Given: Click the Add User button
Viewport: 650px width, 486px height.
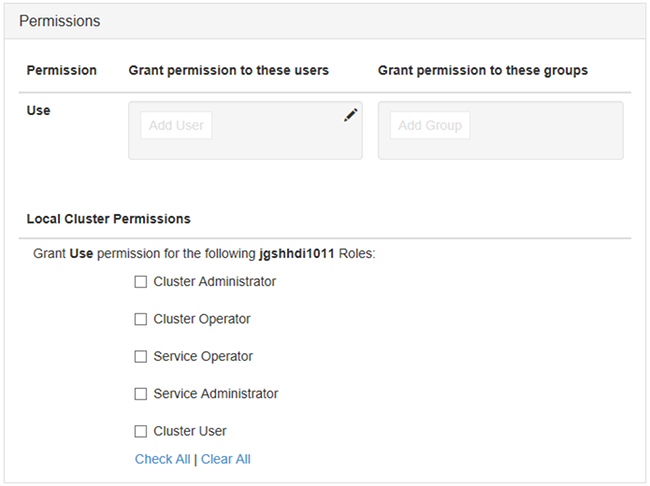Looking at the screenshot, I should coord(176,126).
